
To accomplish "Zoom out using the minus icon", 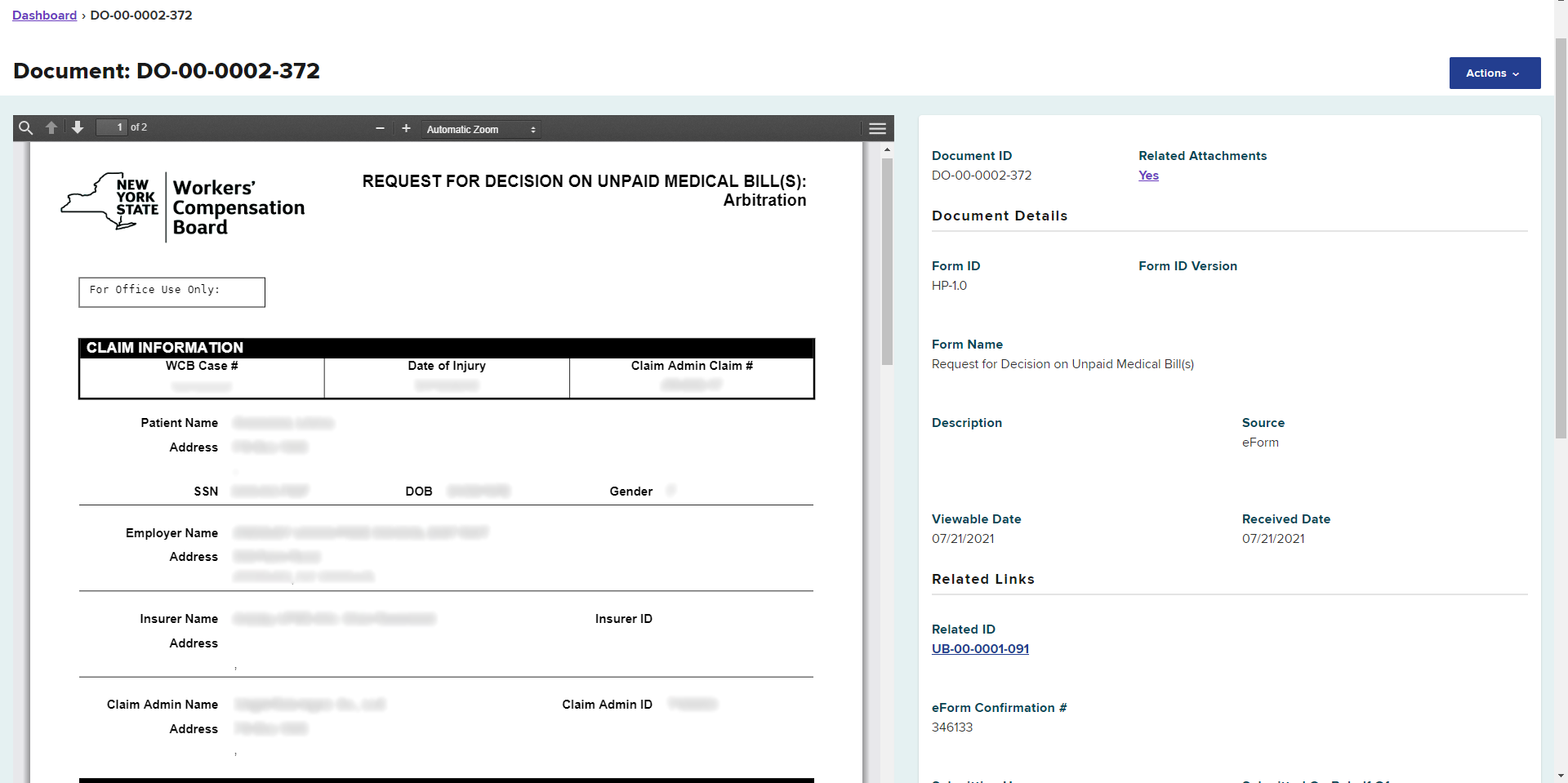I will click(x=380, y=129).
